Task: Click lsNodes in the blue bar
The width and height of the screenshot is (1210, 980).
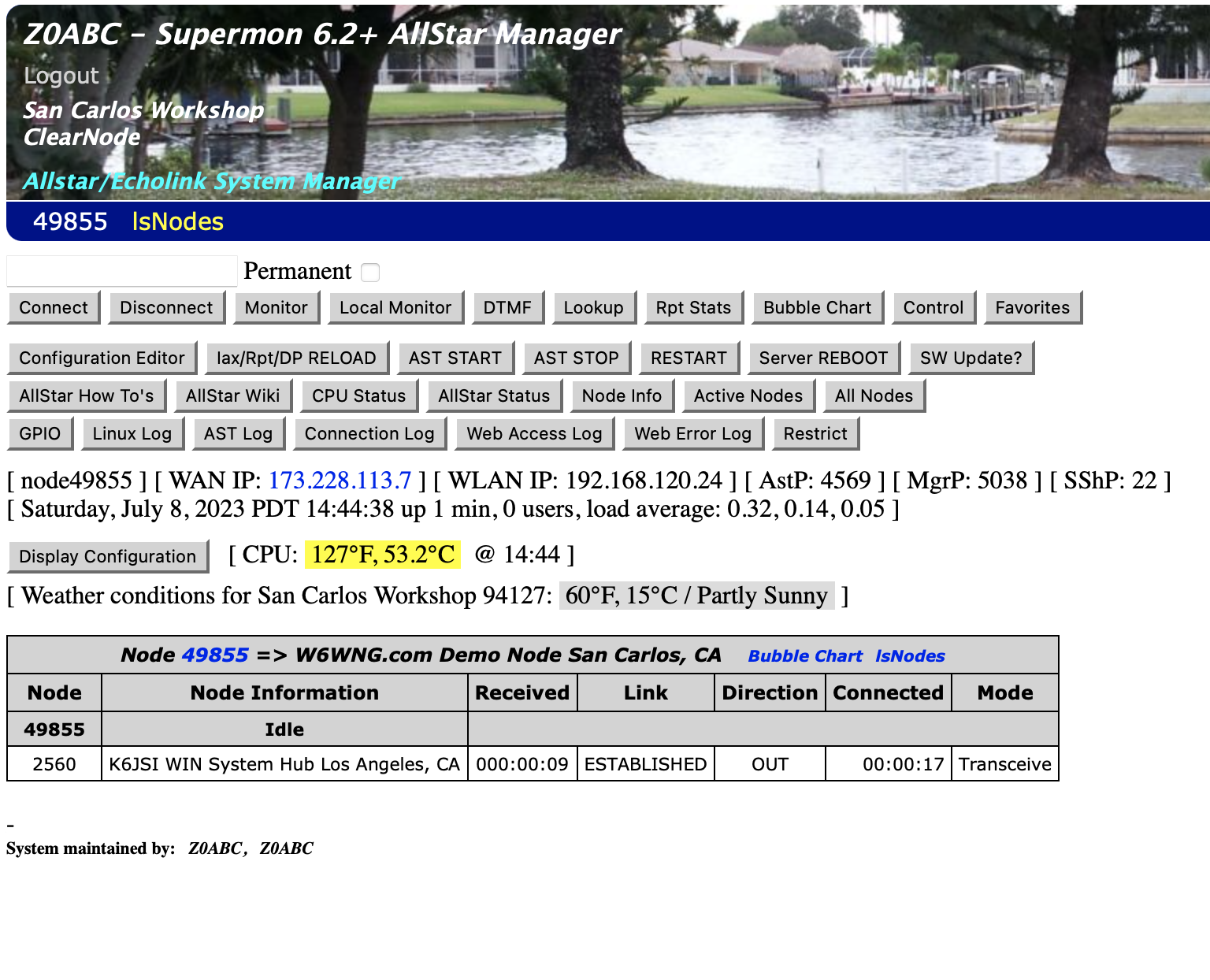Action: pos(177,222)
